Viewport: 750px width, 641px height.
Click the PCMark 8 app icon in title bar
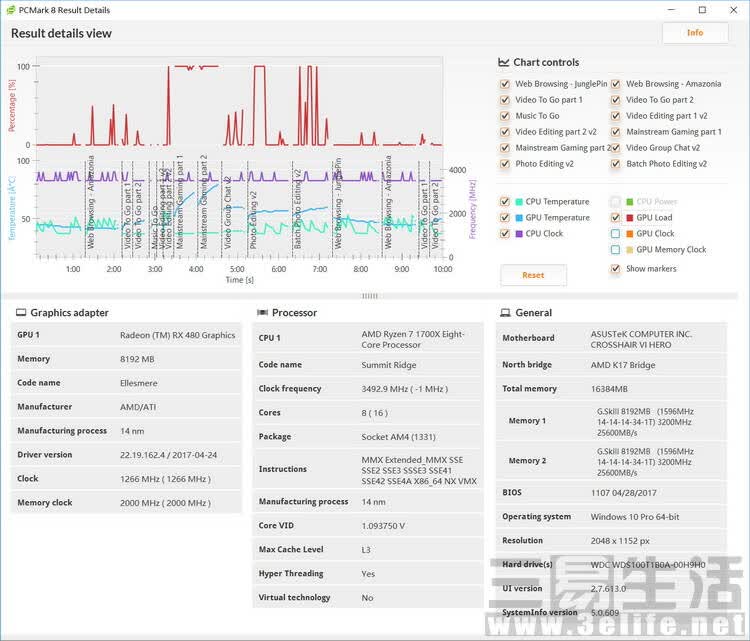tap(11, 10)
